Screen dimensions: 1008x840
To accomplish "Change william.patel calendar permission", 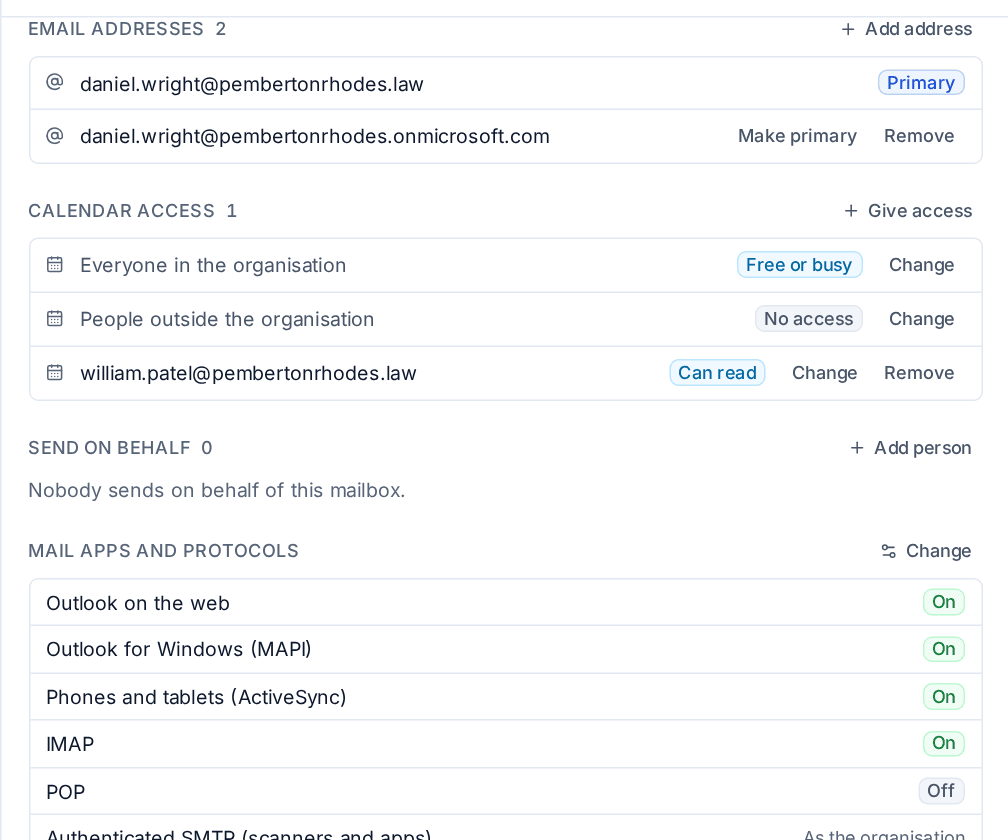I will coord(824,373).
